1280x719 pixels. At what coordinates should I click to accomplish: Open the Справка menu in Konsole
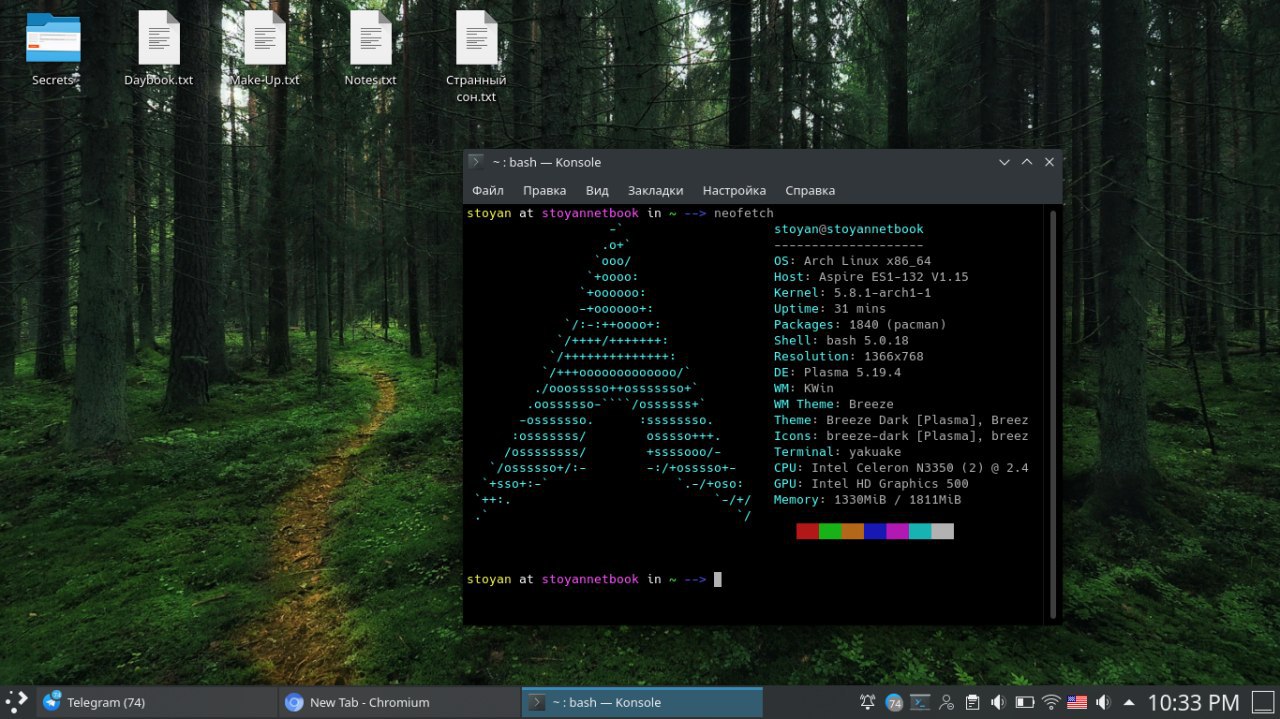[x=810, y=190]
